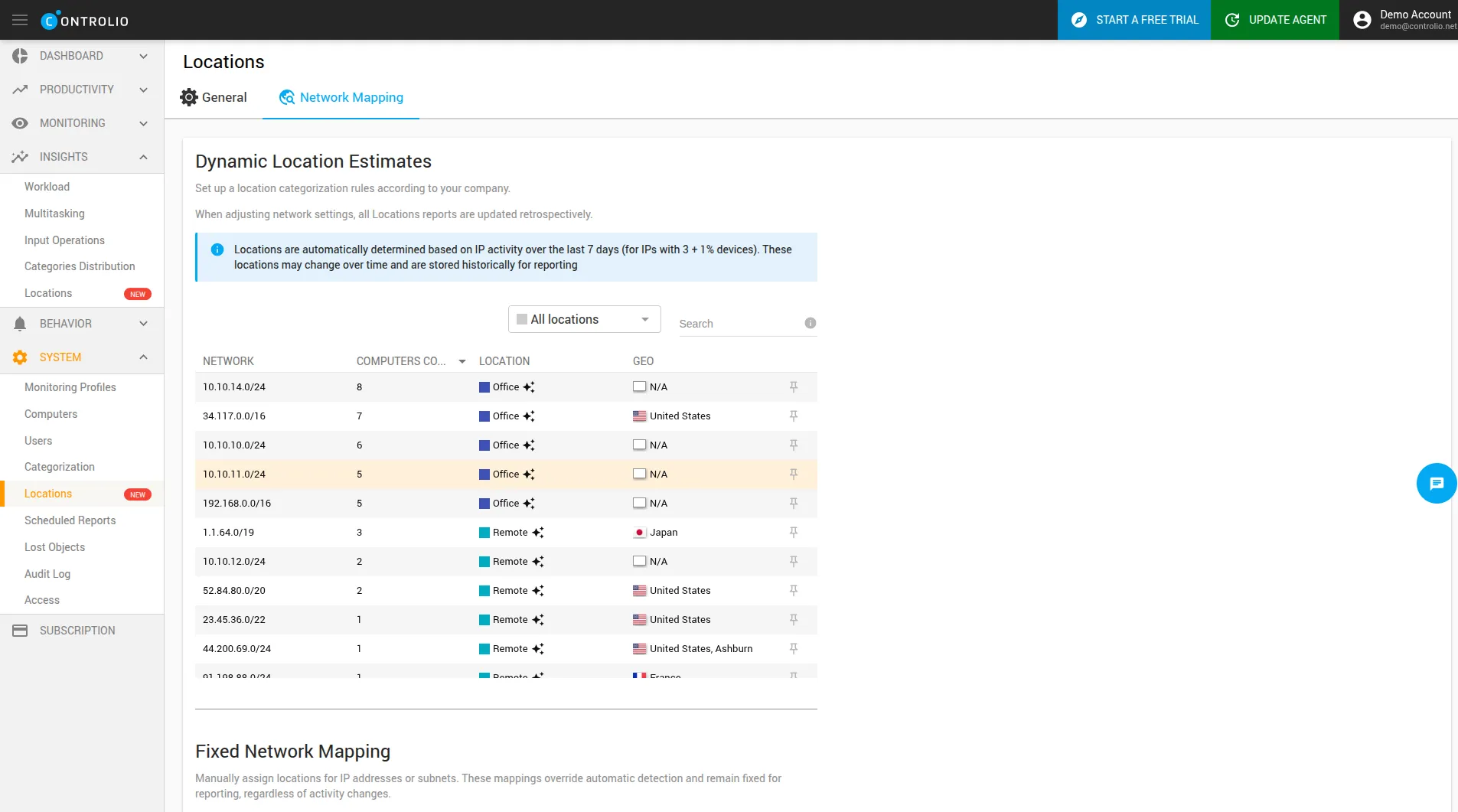Click the Monitoring eye icon
Image resolution: width=1458 pixels, height=812 pixels.
tap(20, 123)
